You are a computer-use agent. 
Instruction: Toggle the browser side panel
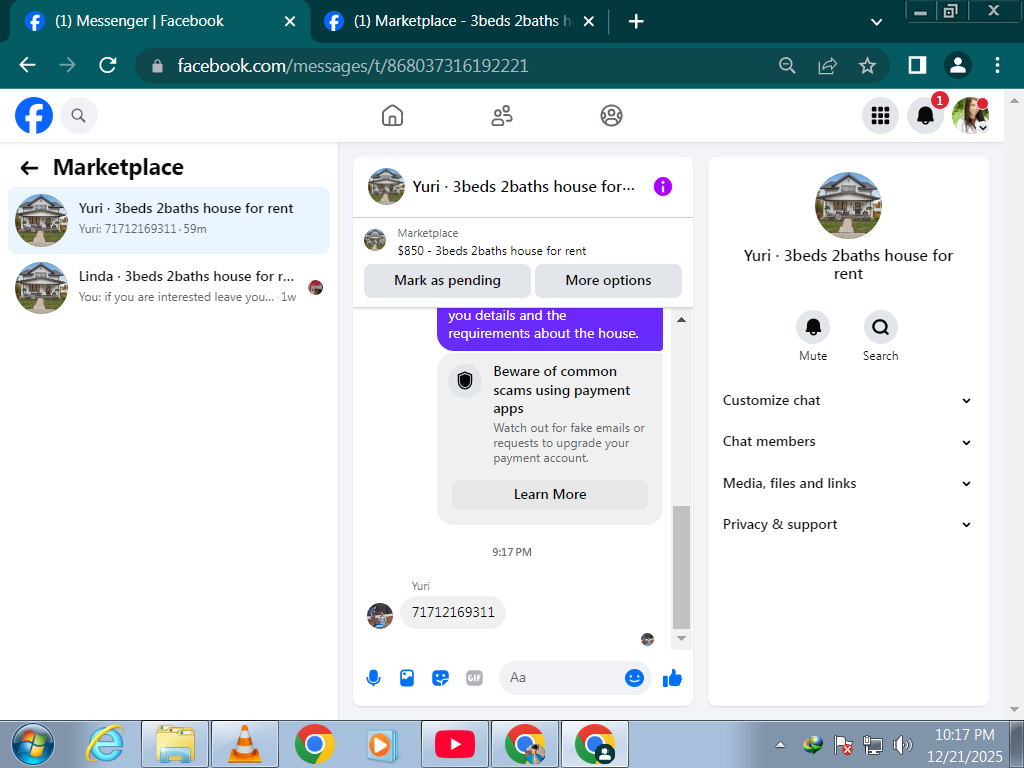917,65
